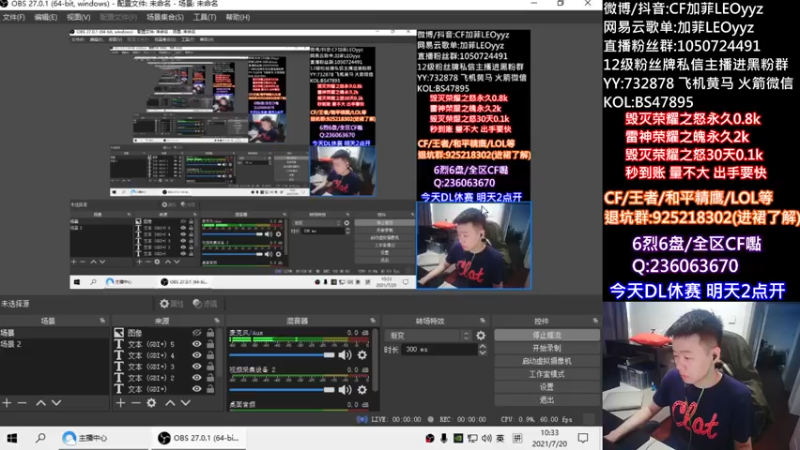Click the 退出 button
This screenshot has height=450, width=800.
coord(546,399)
